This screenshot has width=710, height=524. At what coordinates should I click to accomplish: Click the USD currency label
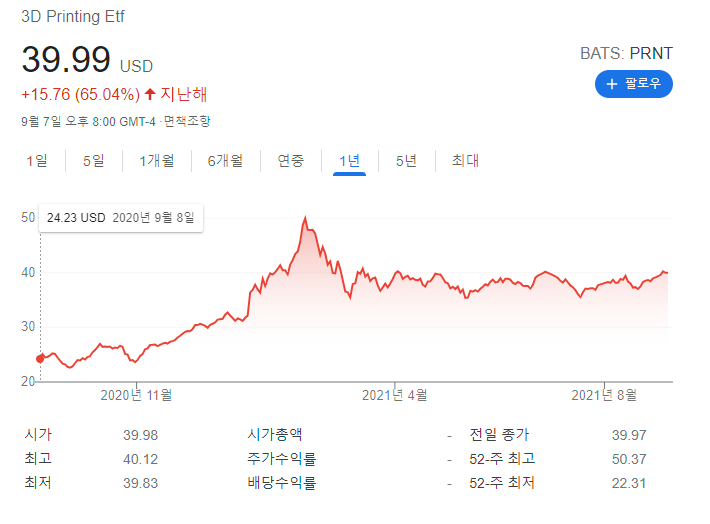point(136,67)
